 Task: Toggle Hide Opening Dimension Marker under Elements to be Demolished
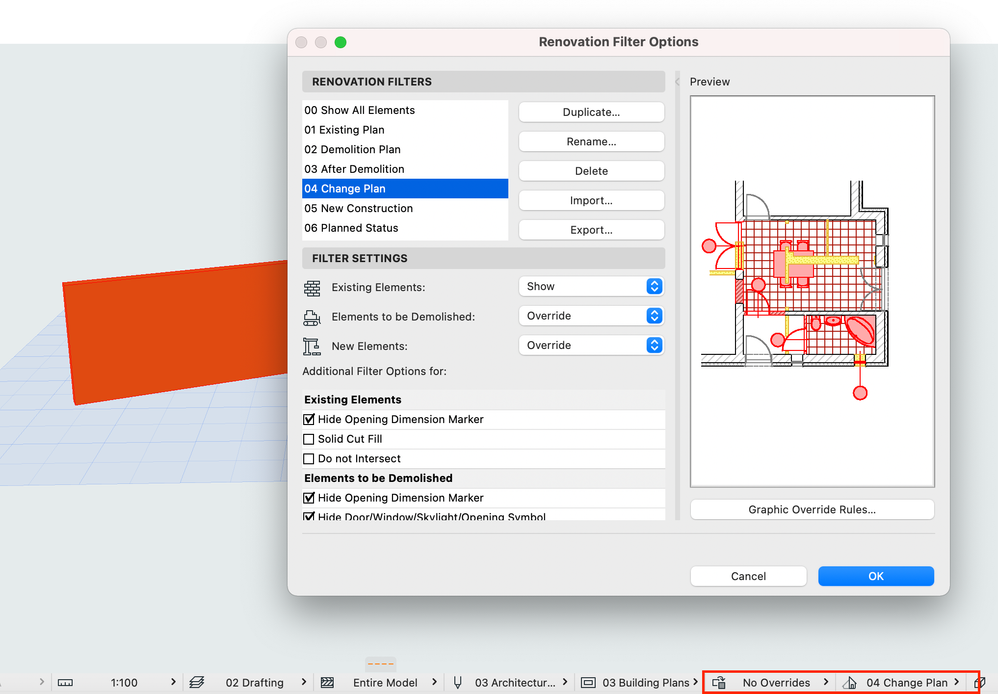pyautogui.click(x=309, y=498)
